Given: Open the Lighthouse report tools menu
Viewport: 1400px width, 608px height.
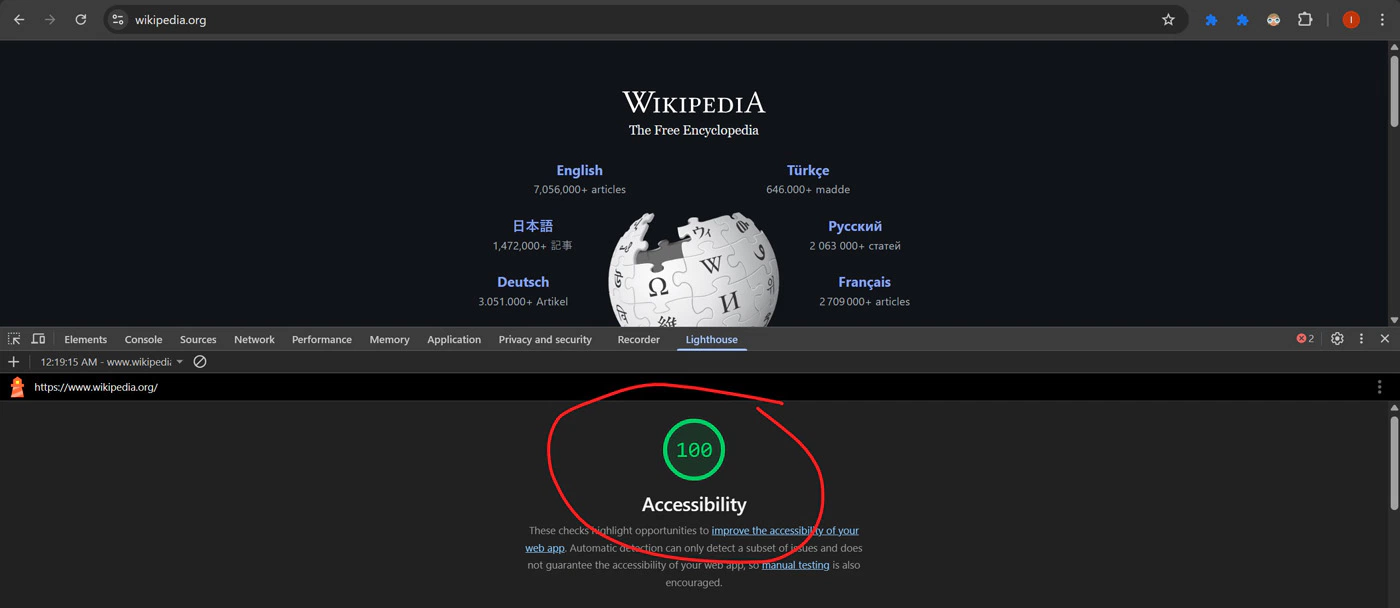Looking at the screenshot, I should click(x=1380, y=387).
